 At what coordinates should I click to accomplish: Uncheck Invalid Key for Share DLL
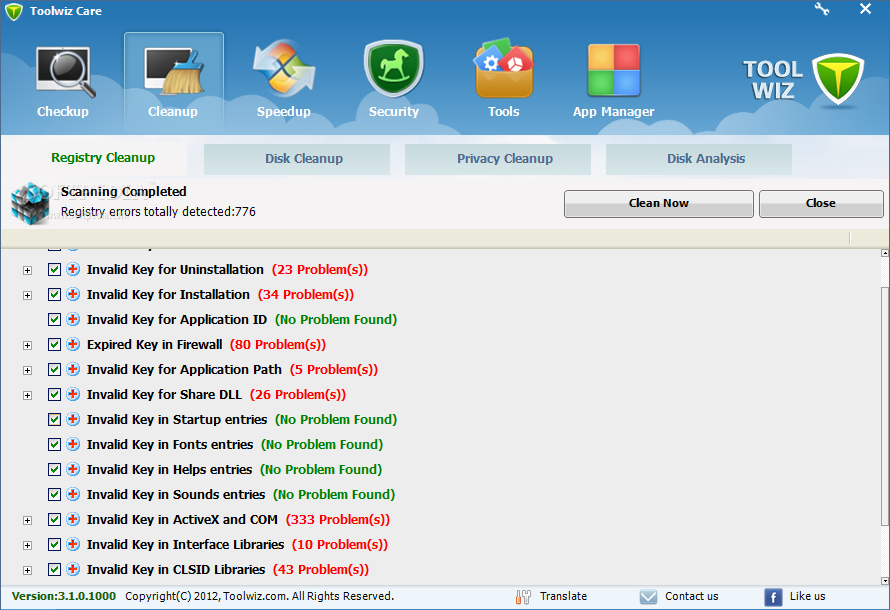(54, 394)
